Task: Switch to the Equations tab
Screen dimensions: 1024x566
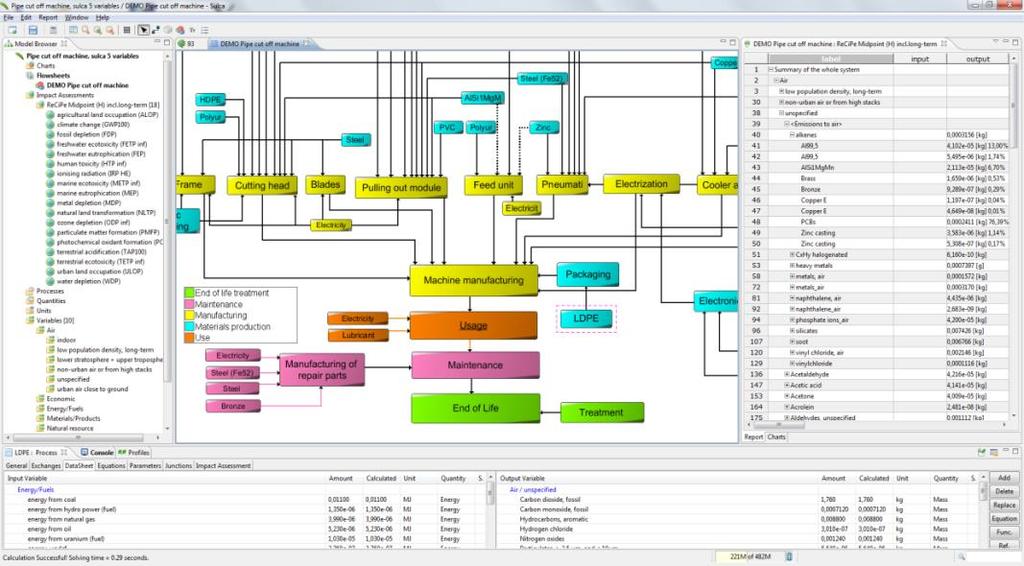Action: (111, 465)
